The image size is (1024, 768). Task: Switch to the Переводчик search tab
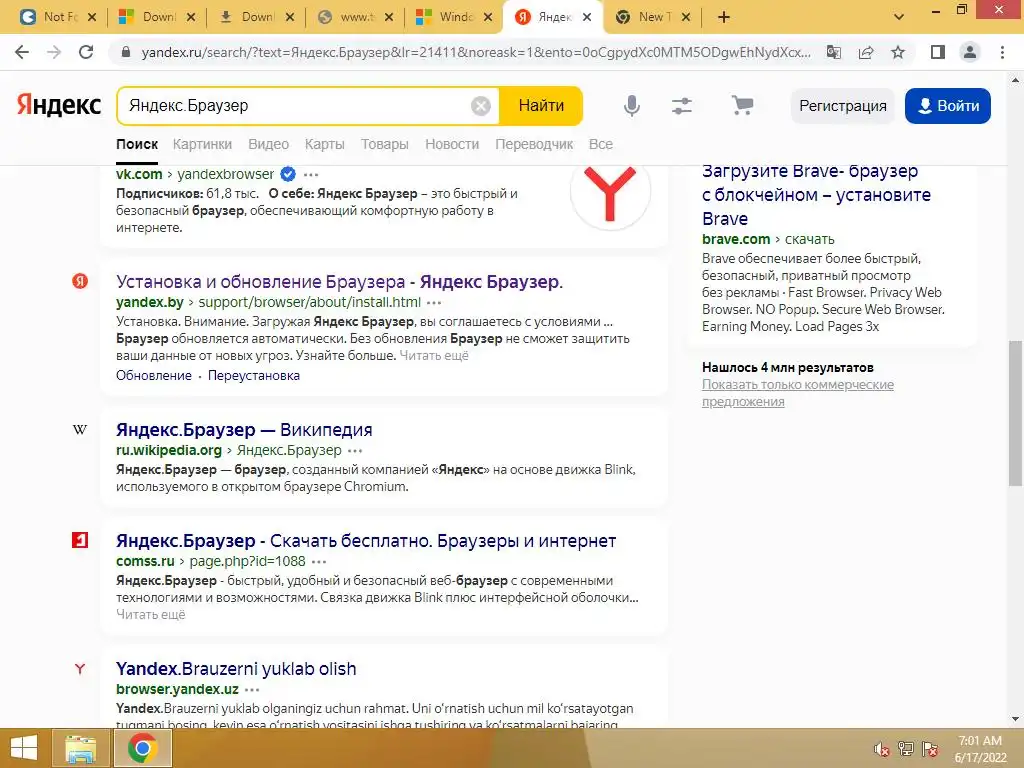point(534,144)
